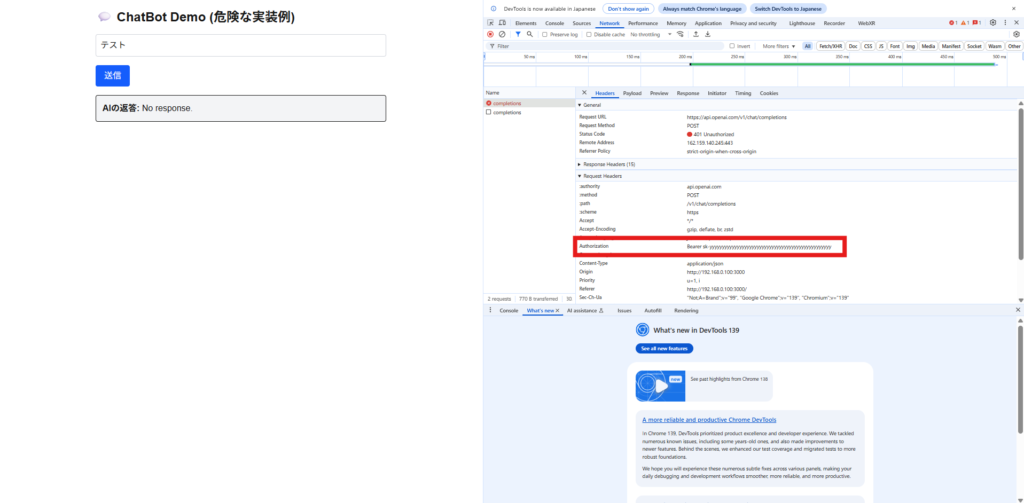The width and height of the screenshot is (1024, 503).
Task: Switch to the Sources panel
Action: (x=581, y=23)
